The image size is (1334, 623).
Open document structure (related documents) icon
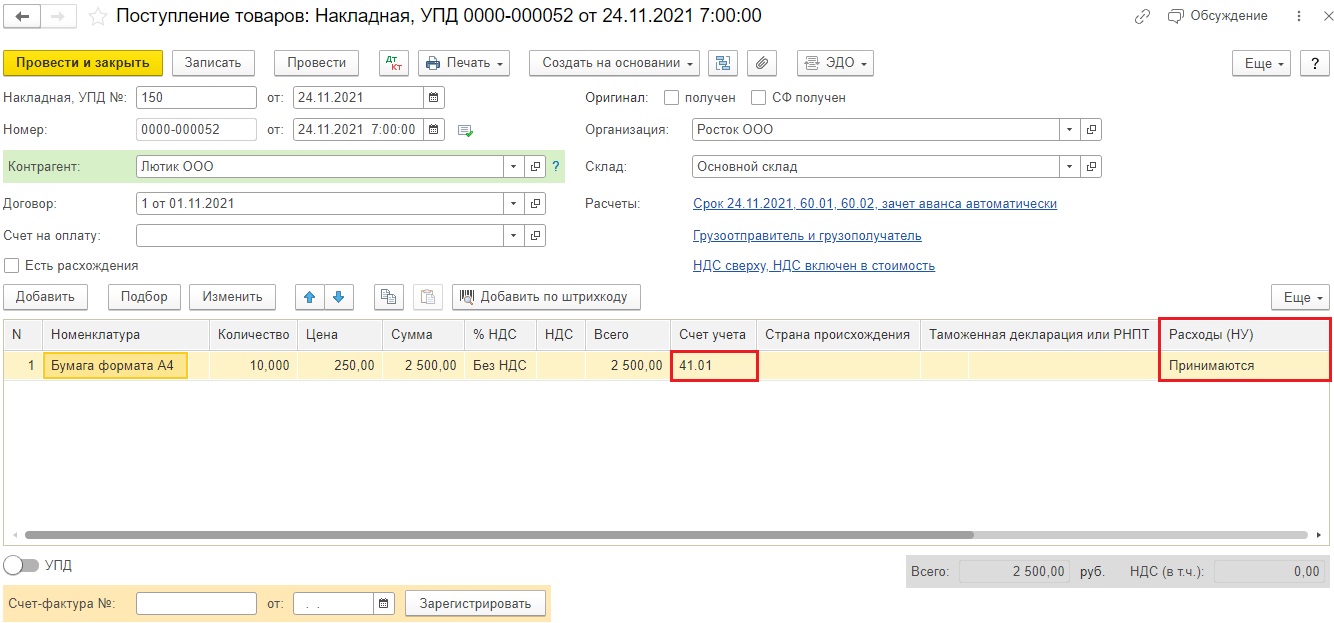(x=723, y=63)
